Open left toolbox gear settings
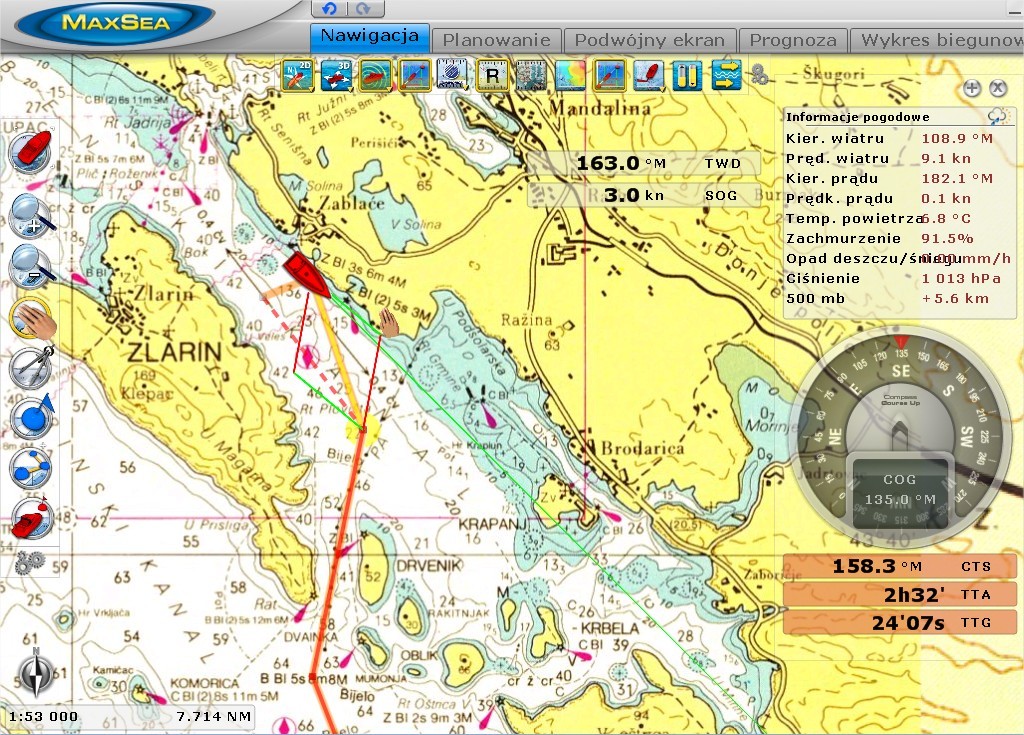This screenshot has width=1024, height=735. click(29, 562)
